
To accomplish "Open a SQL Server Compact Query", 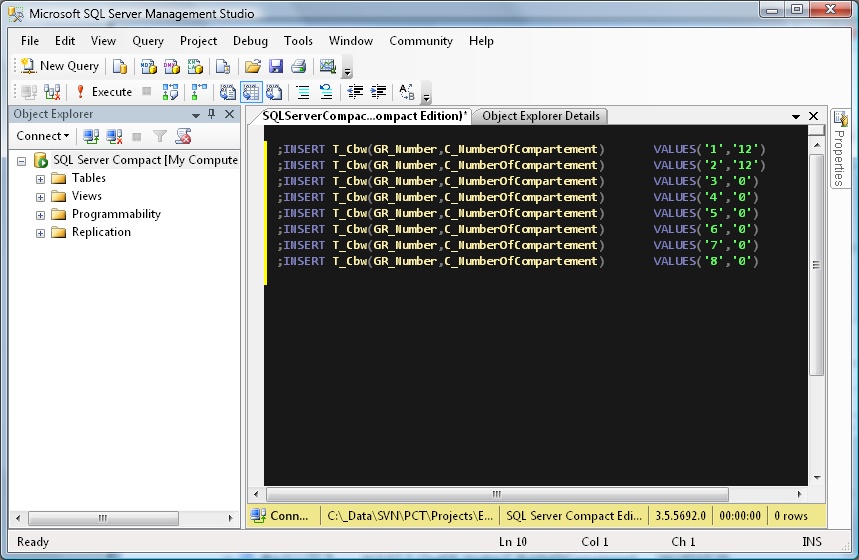I will pyautogui.click(x=223, y=66).
